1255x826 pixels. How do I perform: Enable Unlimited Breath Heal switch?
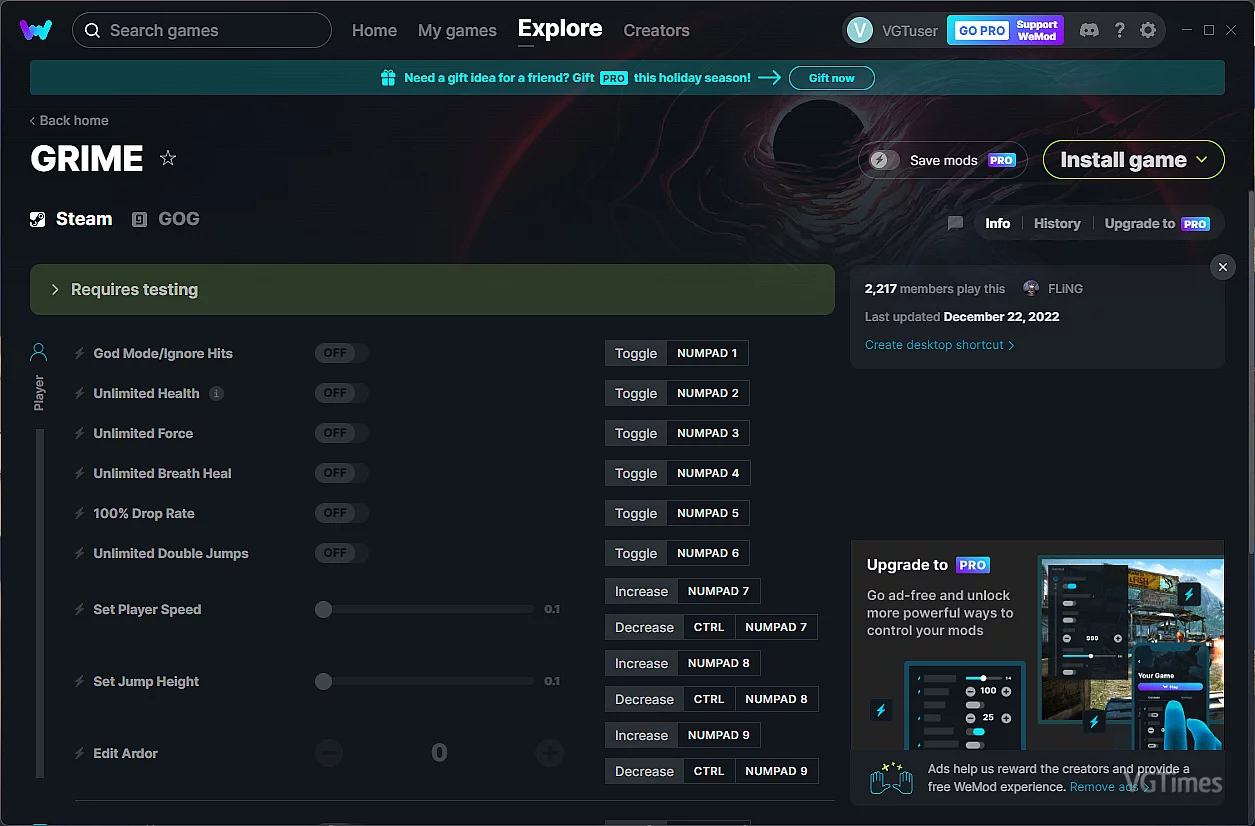342,473
